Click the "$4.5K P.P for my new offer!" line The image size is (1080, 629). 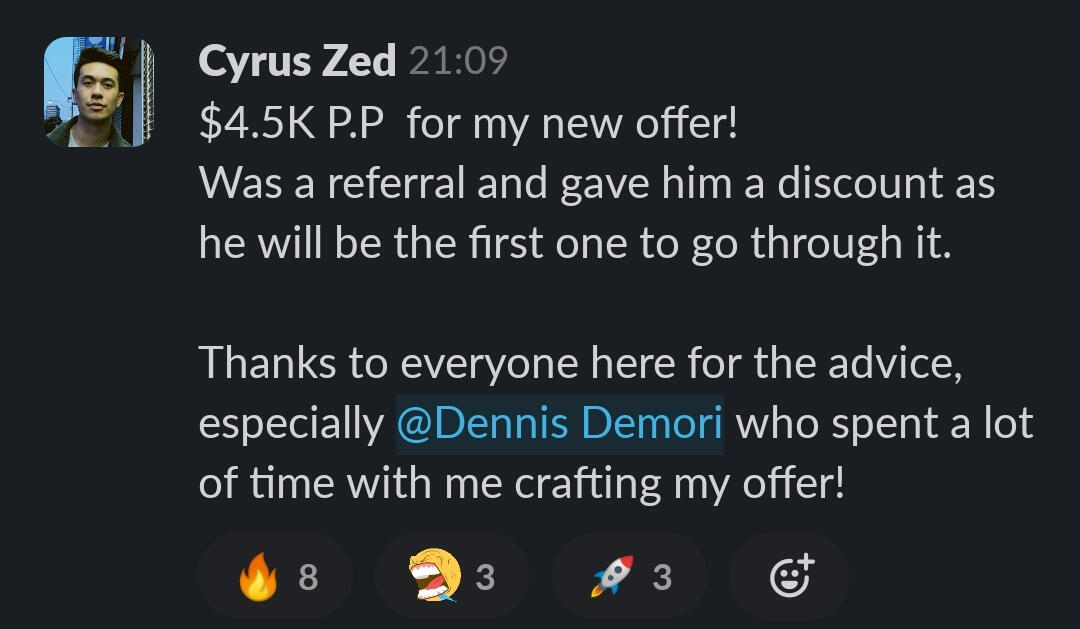[x=468, y=124]
